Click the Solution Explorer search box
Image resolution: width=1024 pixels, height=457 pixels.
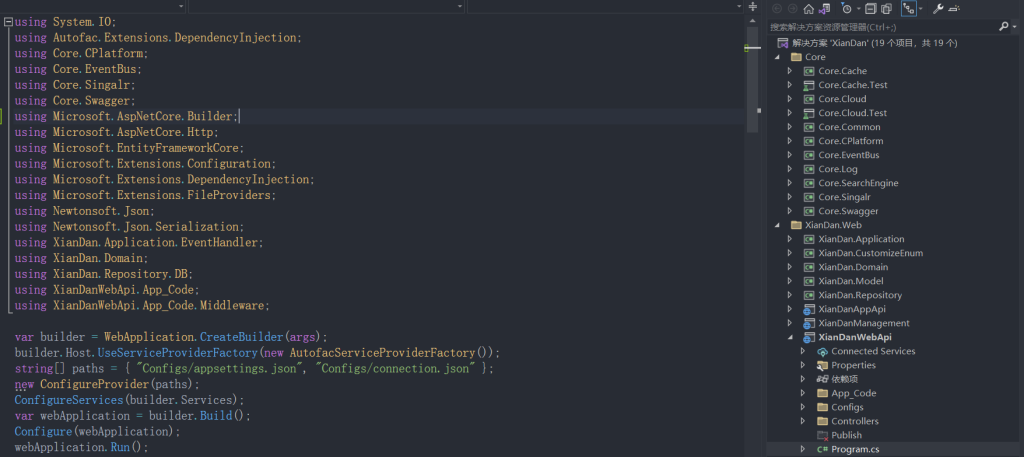(880, 27)
